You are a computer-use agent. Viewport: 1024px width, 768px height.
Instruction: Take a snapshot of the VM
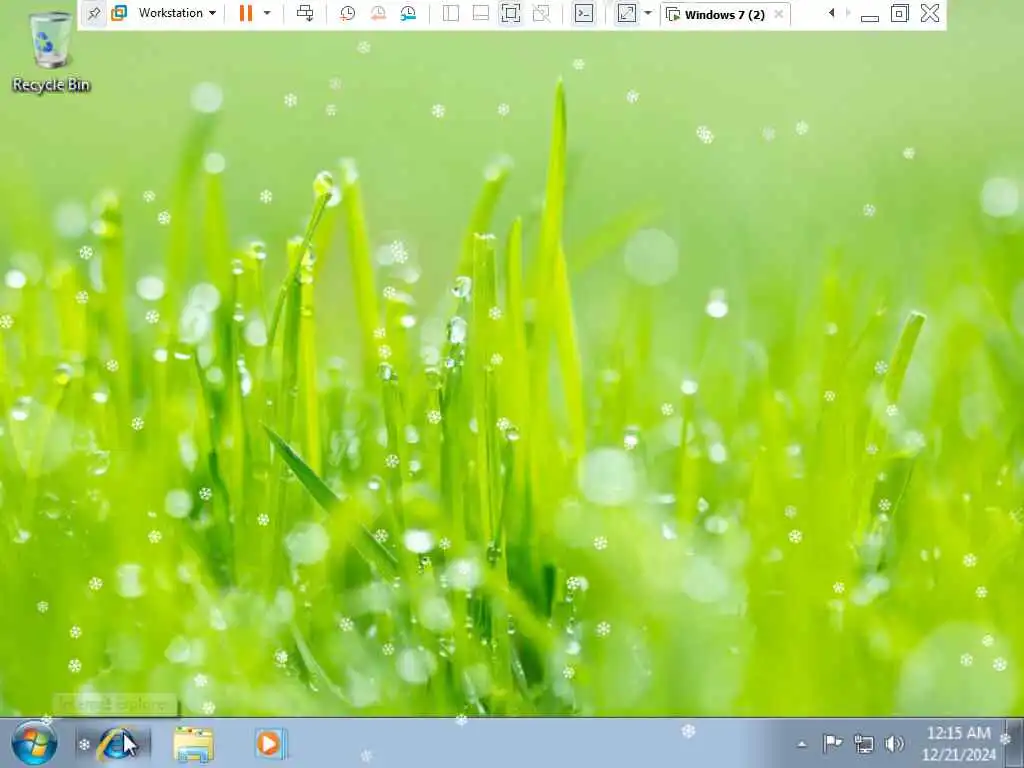coord(347,13)
